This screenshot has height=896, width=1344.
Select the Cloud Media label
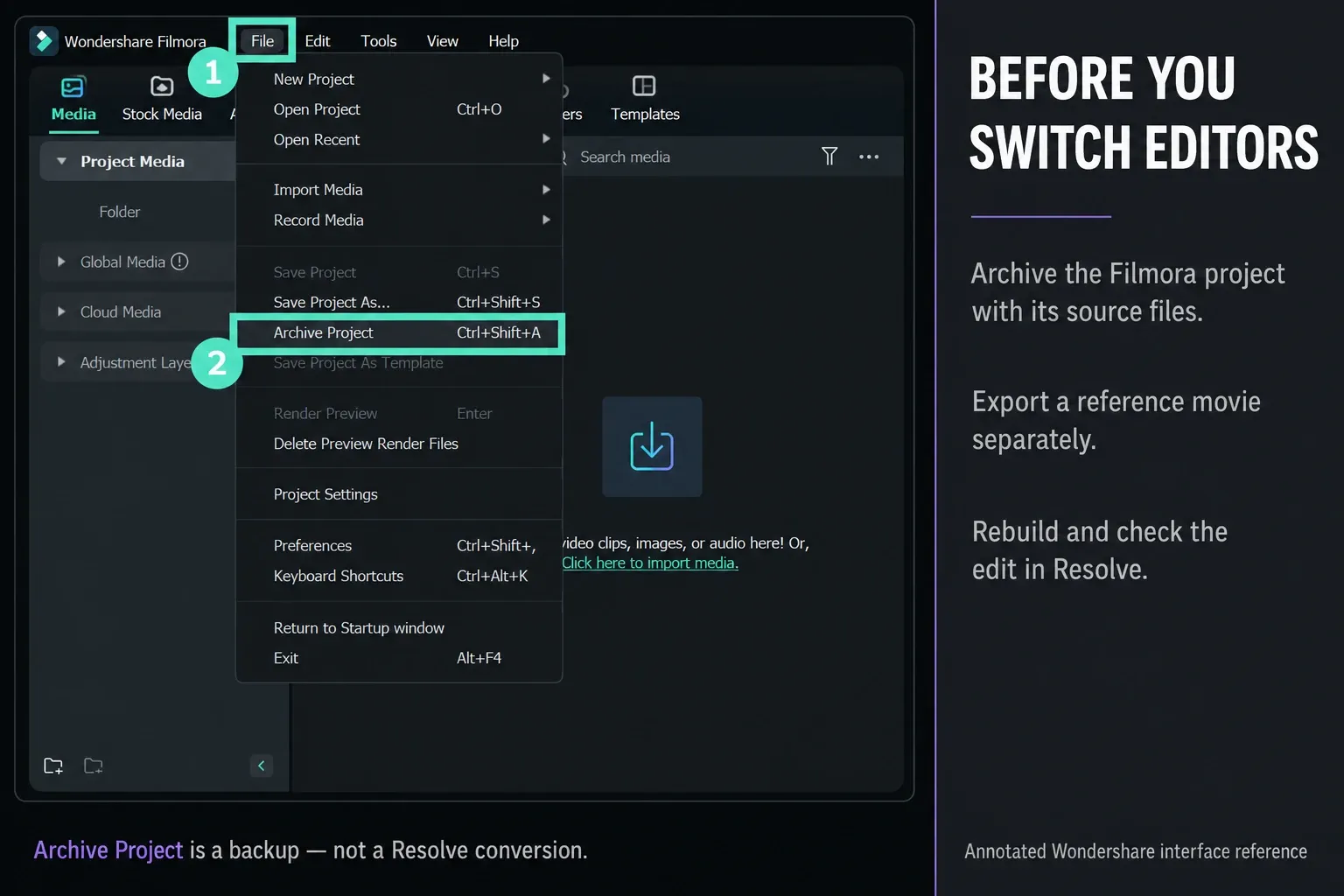tap(121, 311)
